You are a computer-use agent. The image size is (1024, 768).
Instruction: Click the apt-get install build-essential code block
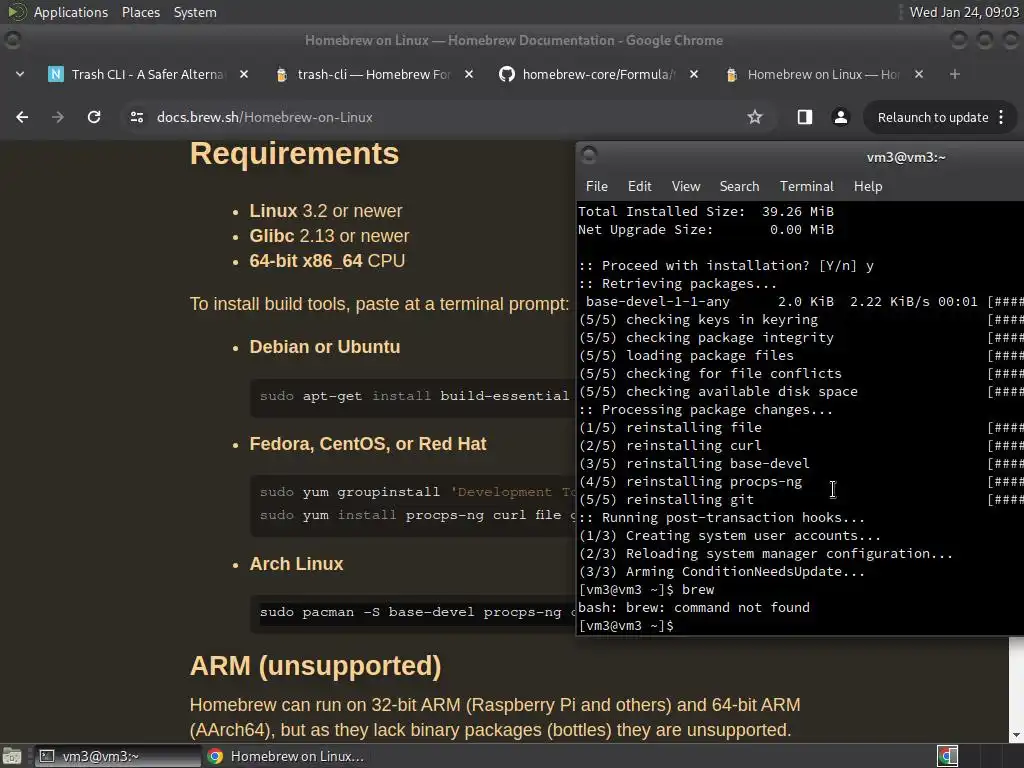(413, 396)
